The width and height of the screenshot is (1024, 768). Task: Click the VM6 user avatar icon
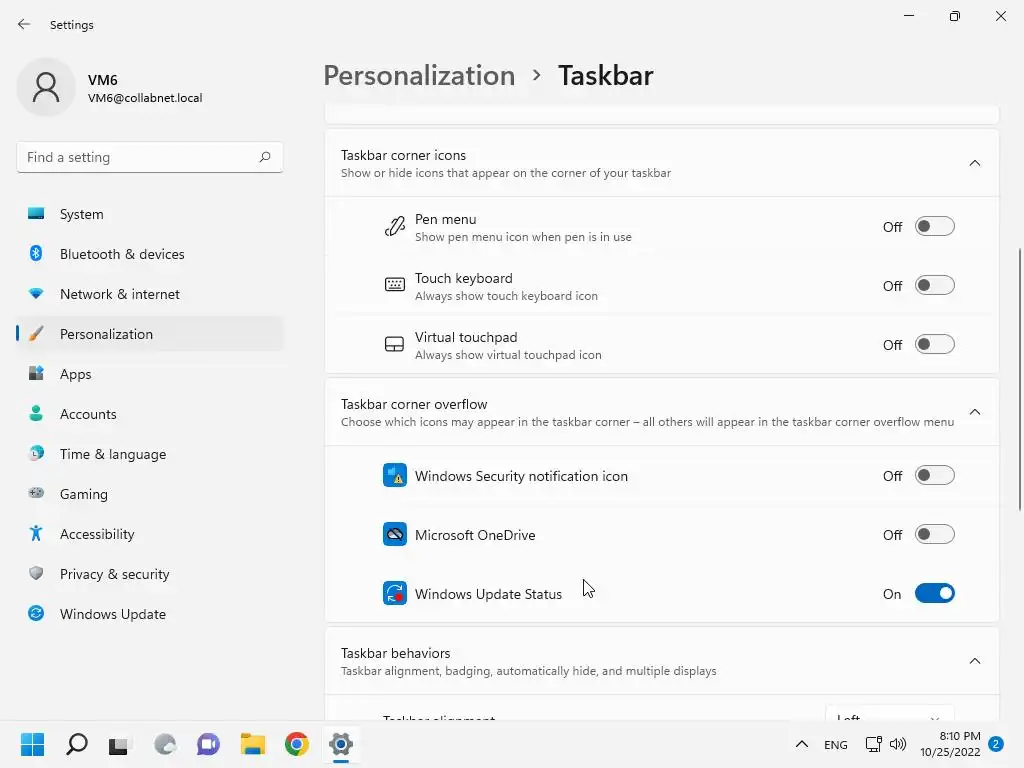pos(46,87)
